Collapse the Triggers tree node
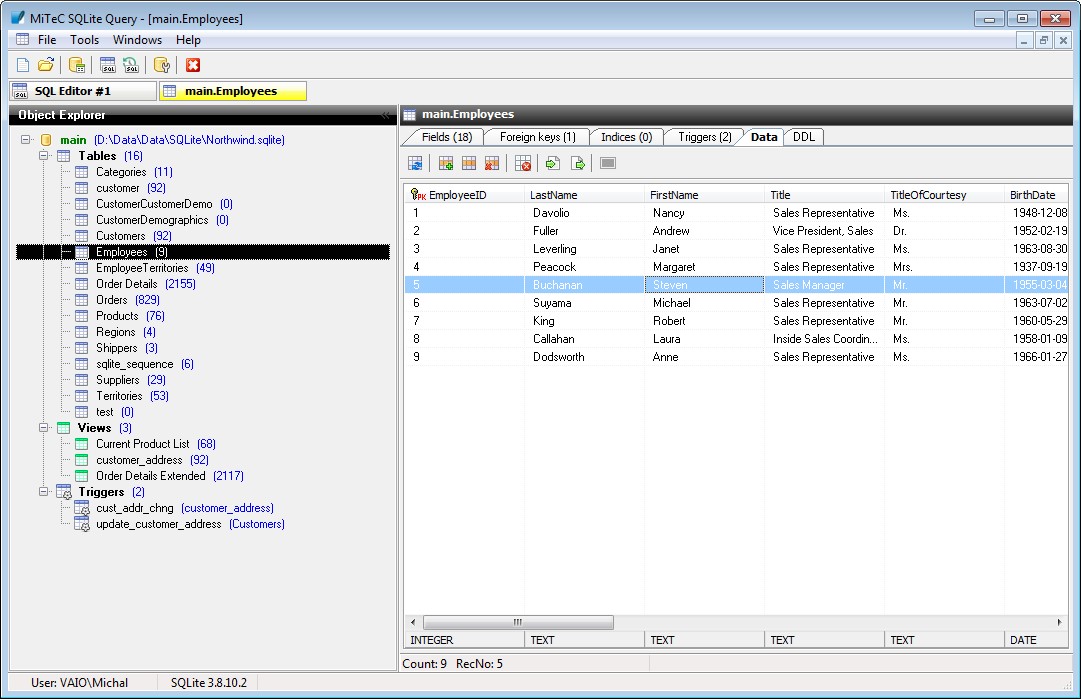 [x=44, y=492]
